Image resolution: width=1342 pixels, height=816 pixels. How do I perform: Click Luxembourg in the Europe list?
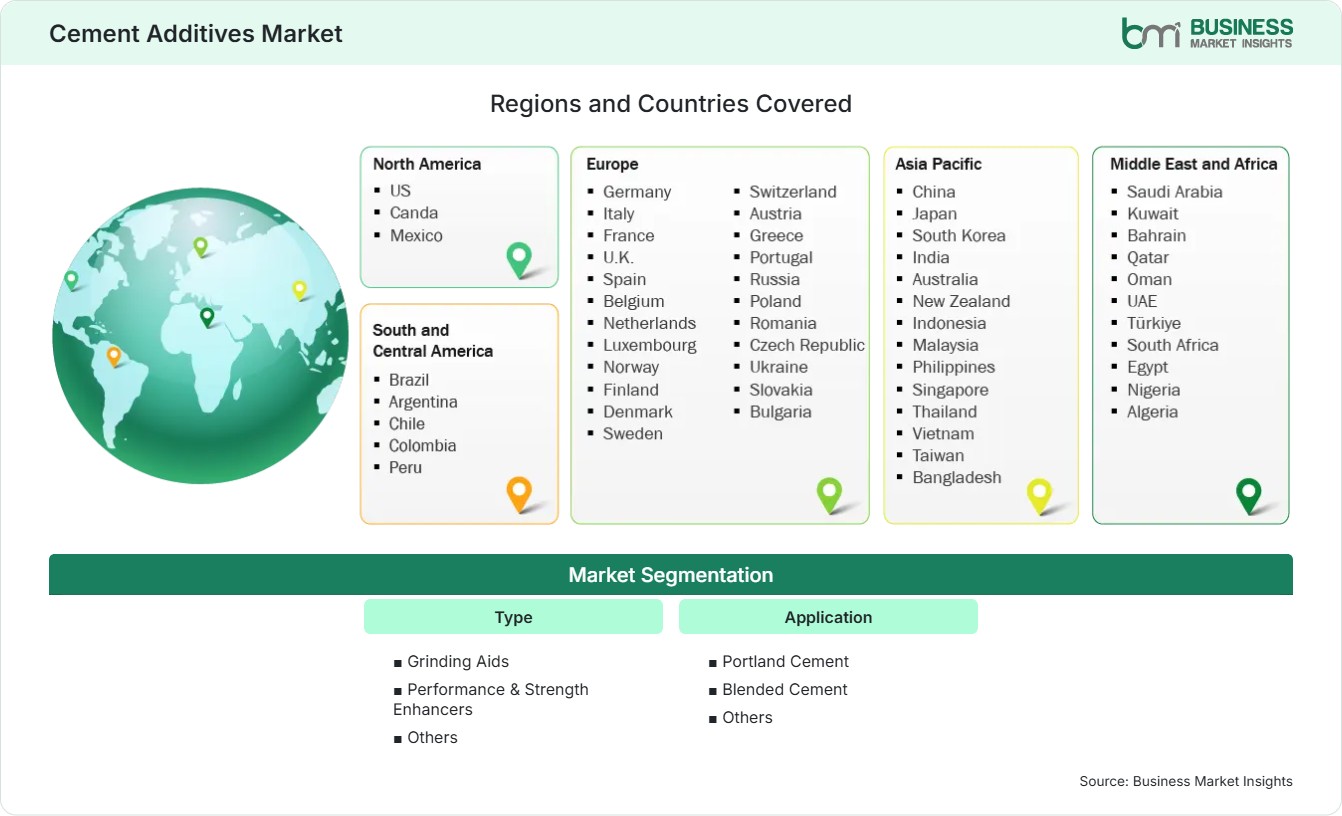[650, 345]
